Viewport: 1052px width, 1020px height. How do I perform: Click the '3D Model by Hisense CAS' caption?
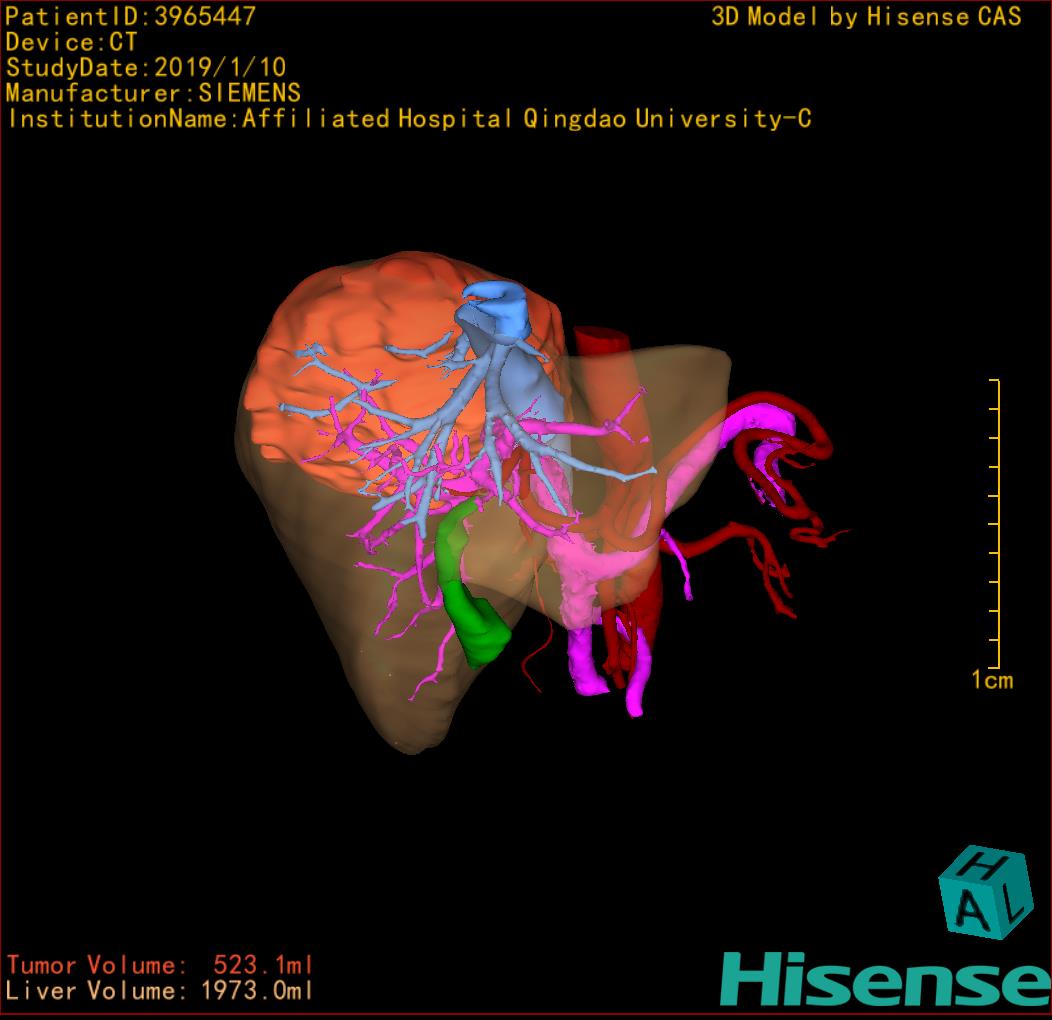866,17
